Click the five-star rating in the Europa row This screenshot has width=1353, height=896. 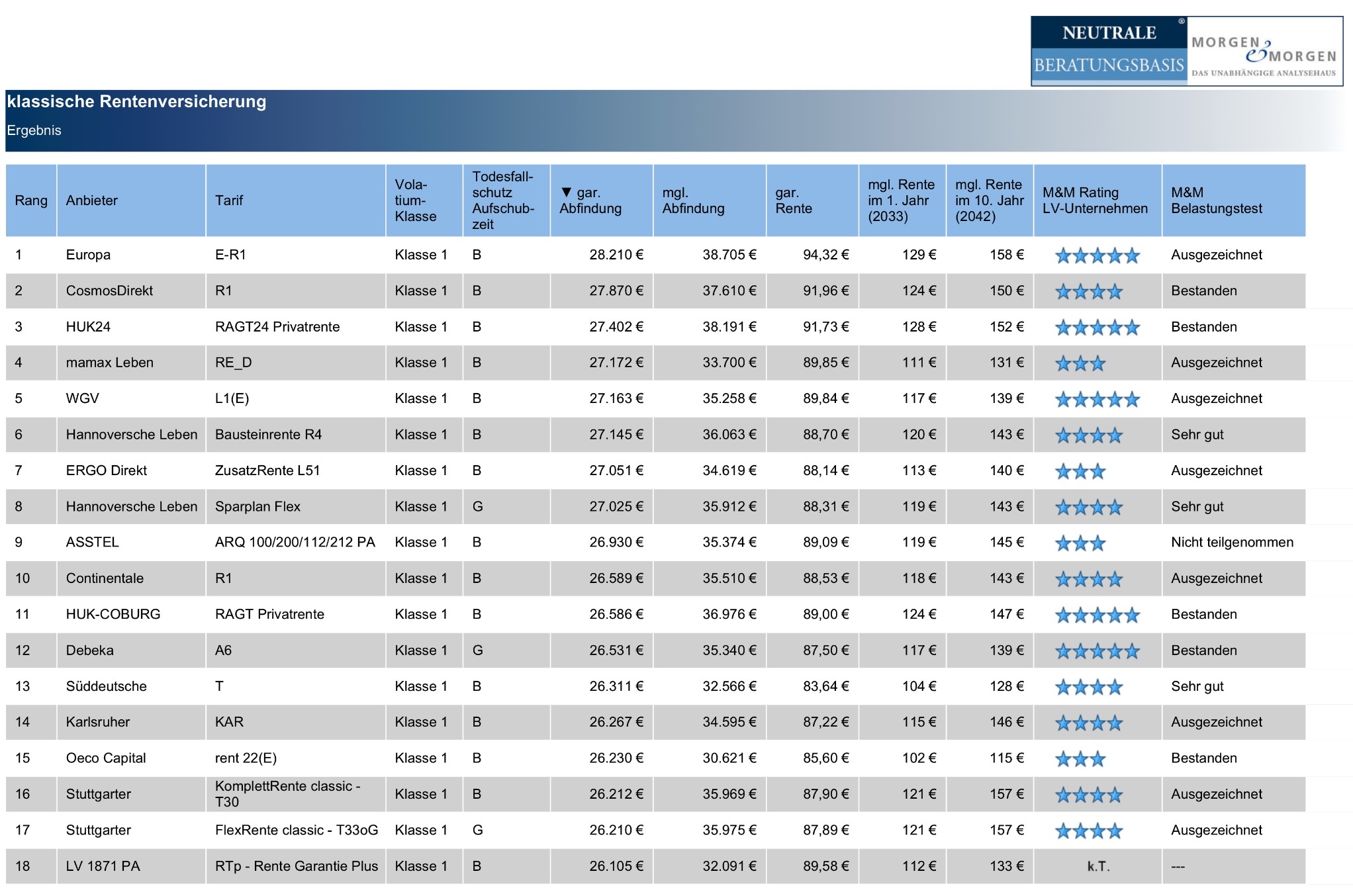point(1097,255)
